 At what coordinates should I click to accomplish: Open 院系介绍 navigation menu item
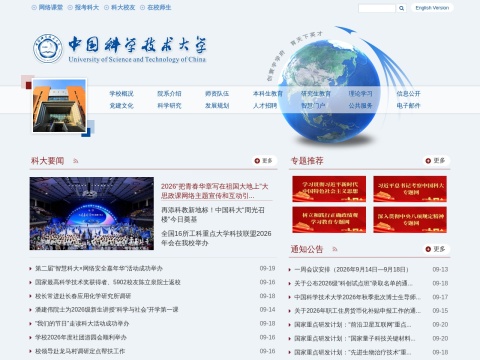(169, 94)
